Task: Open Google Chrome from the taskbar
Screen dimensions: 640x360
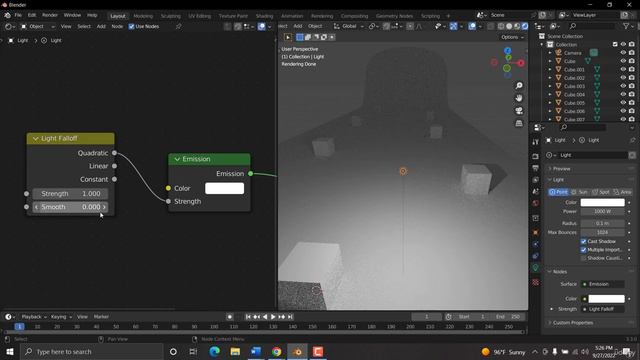Action: (x=276, y=351)
